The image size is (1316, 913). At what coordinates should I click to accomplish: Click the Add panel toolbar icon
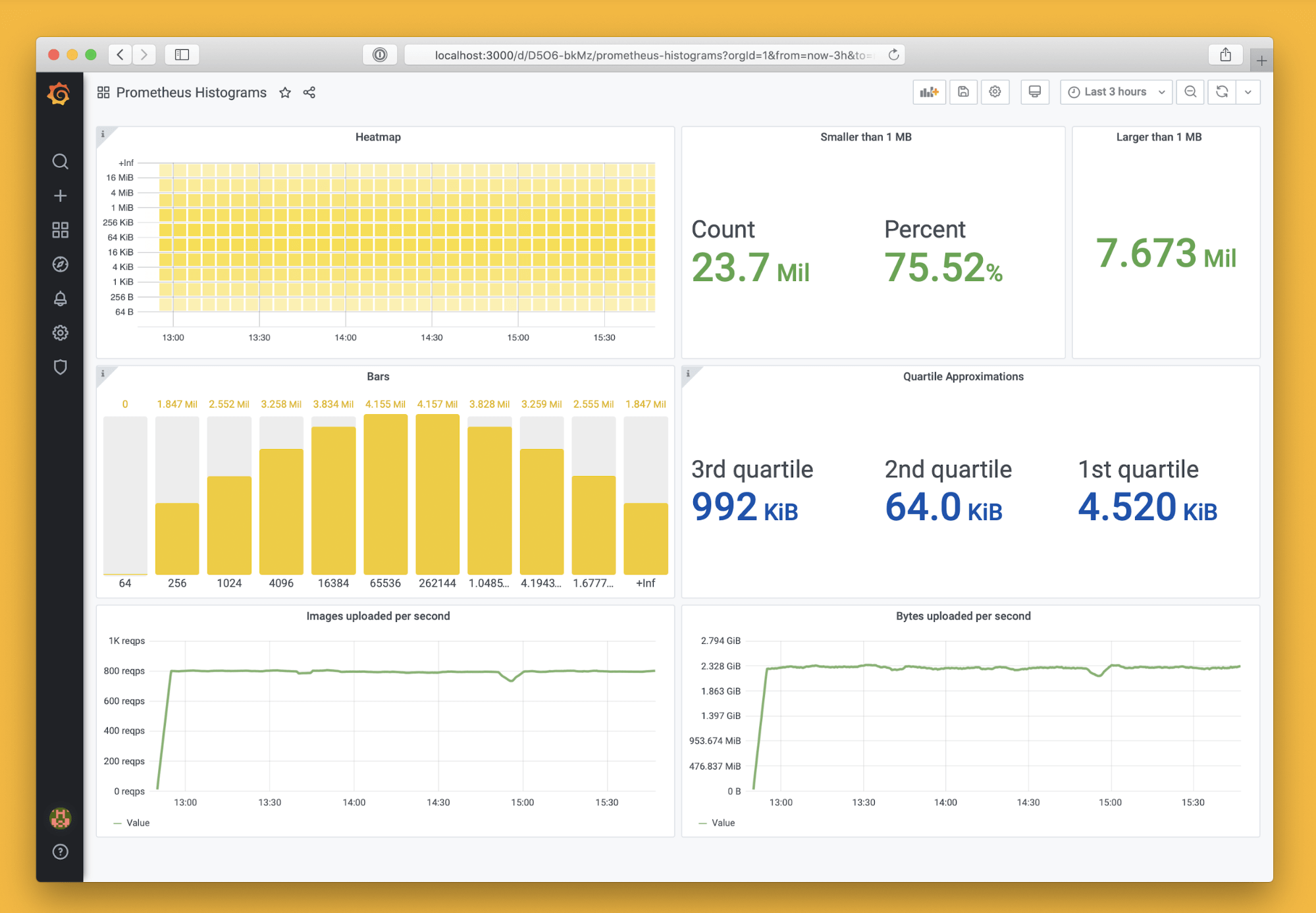point(929,92)
